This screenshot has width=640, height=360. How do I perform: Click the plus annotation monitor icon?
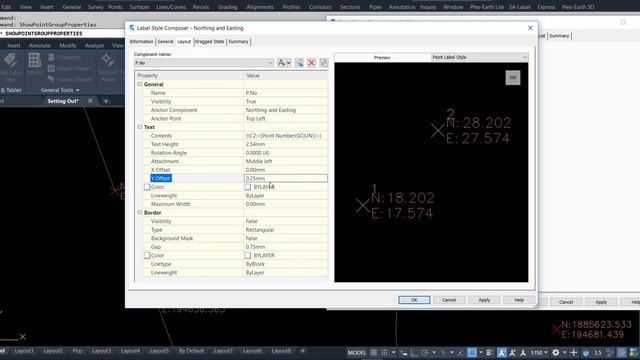(x=573, y=353)
